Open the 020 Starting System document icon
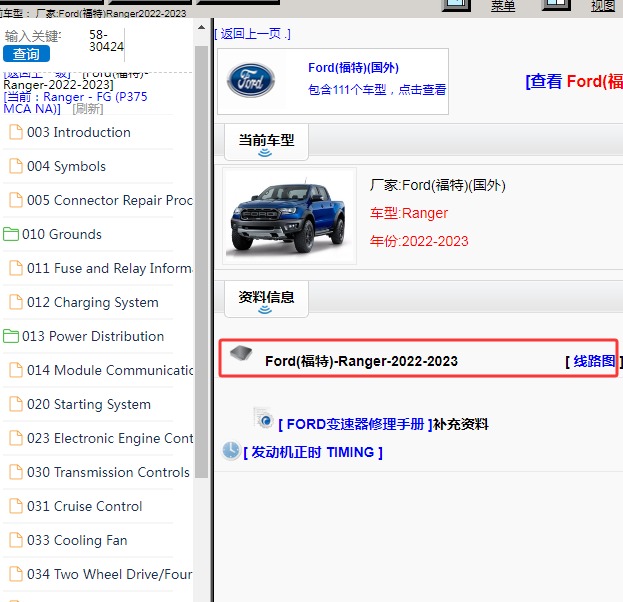This screenshot has height=602, width=623. 16,404
